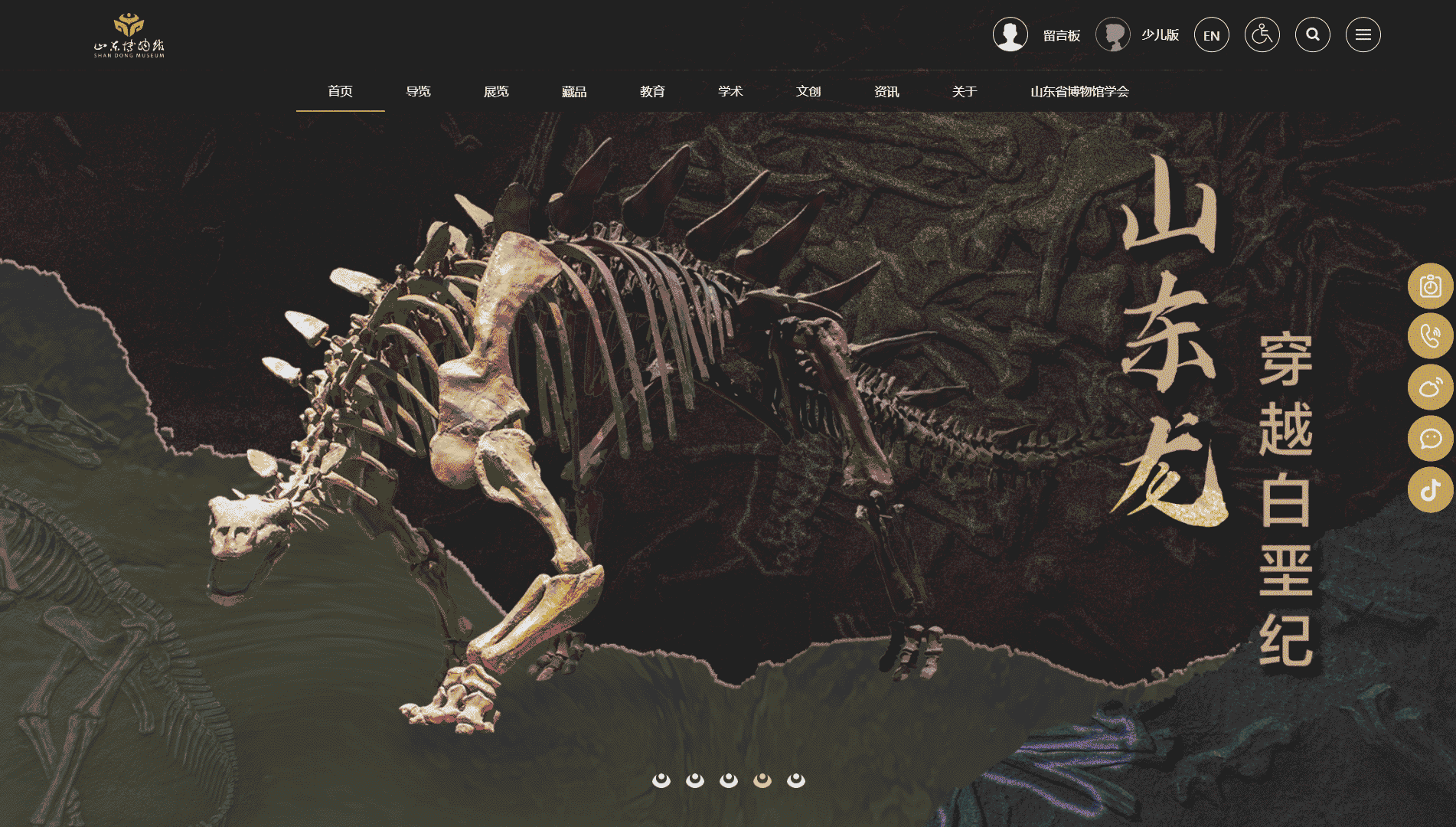Open the search magnifier icon
This screenshot has height=827, width=1456.
coord(1313,34)
